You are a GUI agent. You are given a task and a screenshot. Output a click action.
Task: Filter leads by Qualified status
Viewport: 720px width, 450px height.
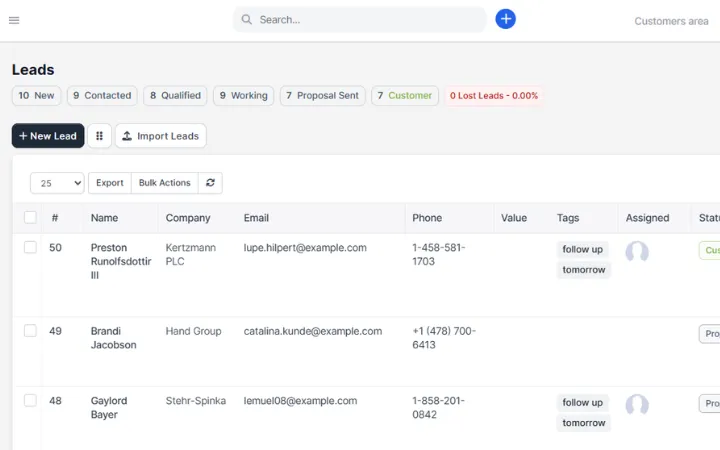coord(175,96)
